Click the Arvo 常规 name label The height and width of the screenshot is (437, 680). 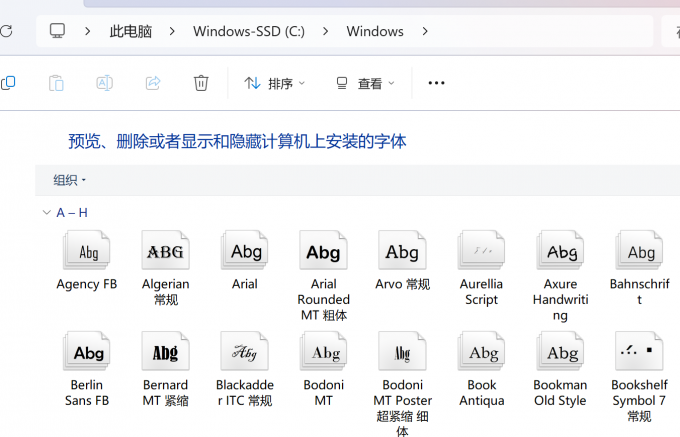pos(402,284)
